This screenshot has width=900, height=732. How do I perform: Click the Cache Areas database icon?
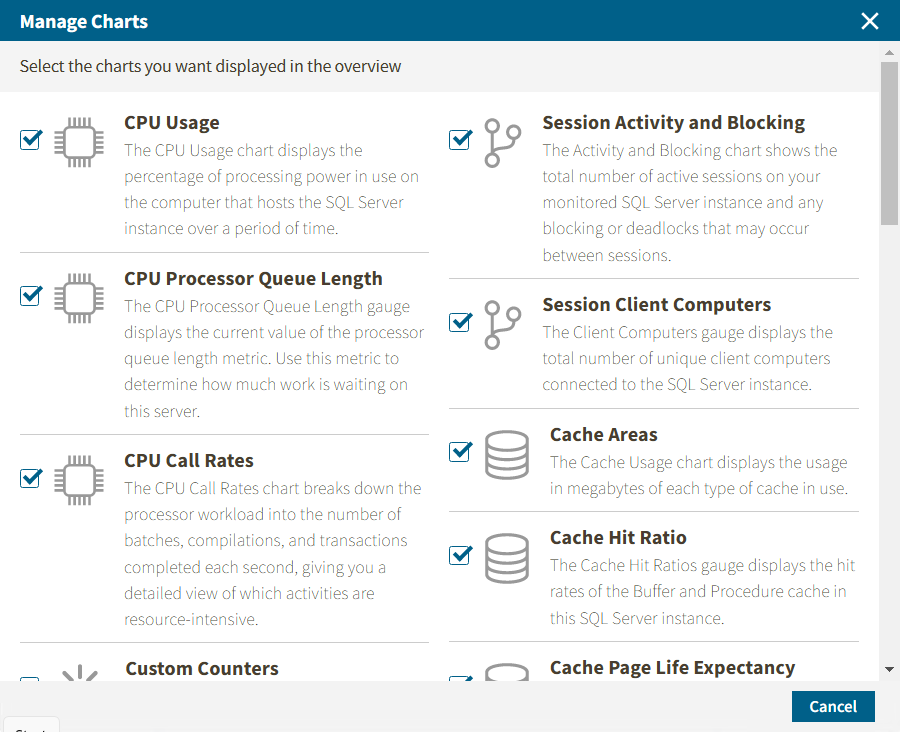tap(507, 455)
